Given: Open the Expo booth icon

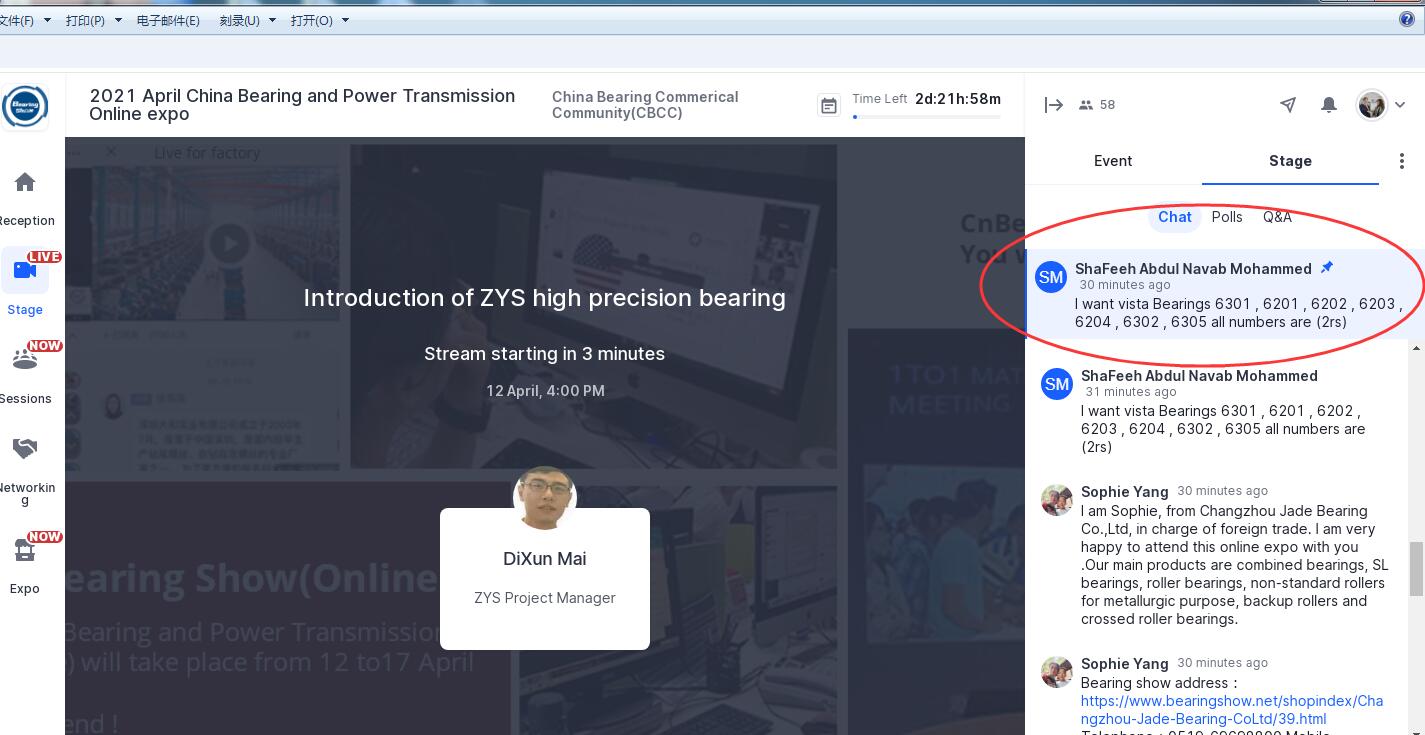Looking at the screenshot, I should [x=25, y=549].
